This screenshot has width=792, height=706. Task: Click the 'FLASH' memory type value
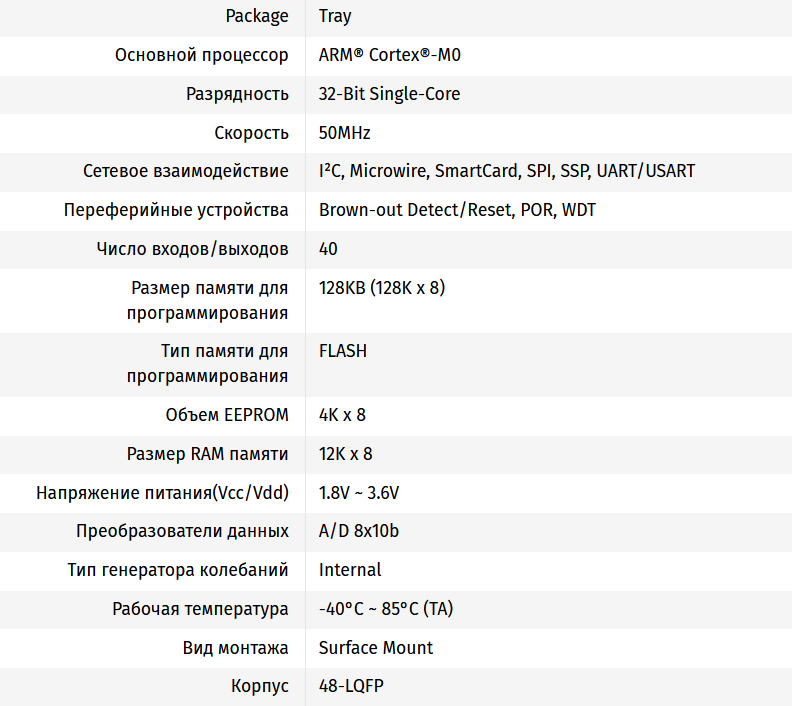tap(343, 351)
